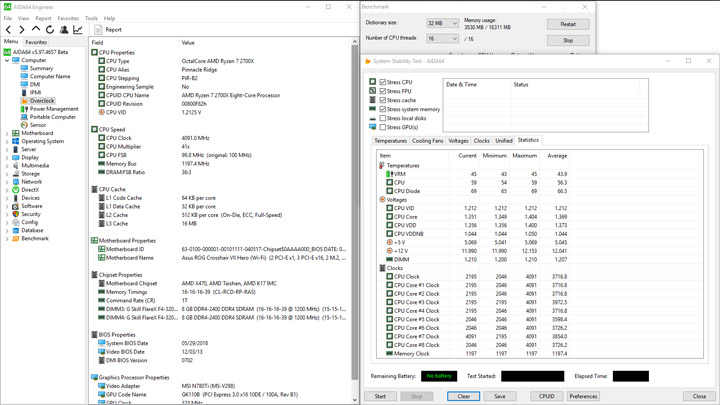The image size is (720, 405).
Task: Enable Stress local disks checkbox
Action: [382, 118]
